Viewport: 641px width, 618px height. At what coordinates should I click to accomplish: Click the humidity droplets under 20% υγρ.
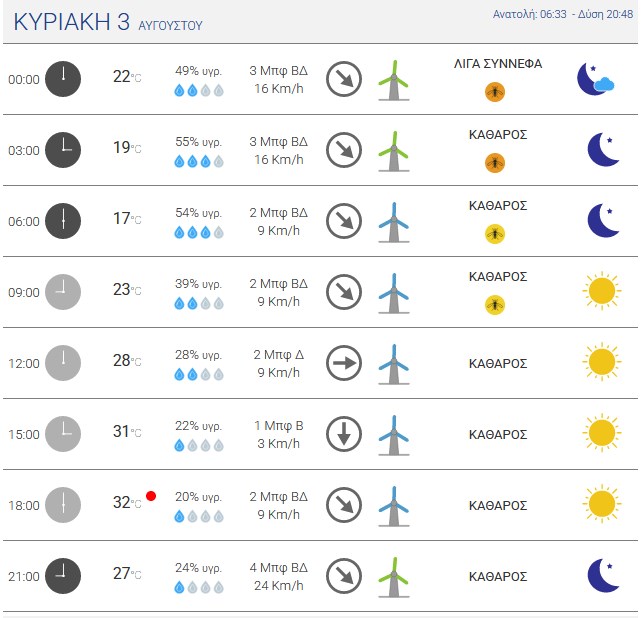pos(199,517)
